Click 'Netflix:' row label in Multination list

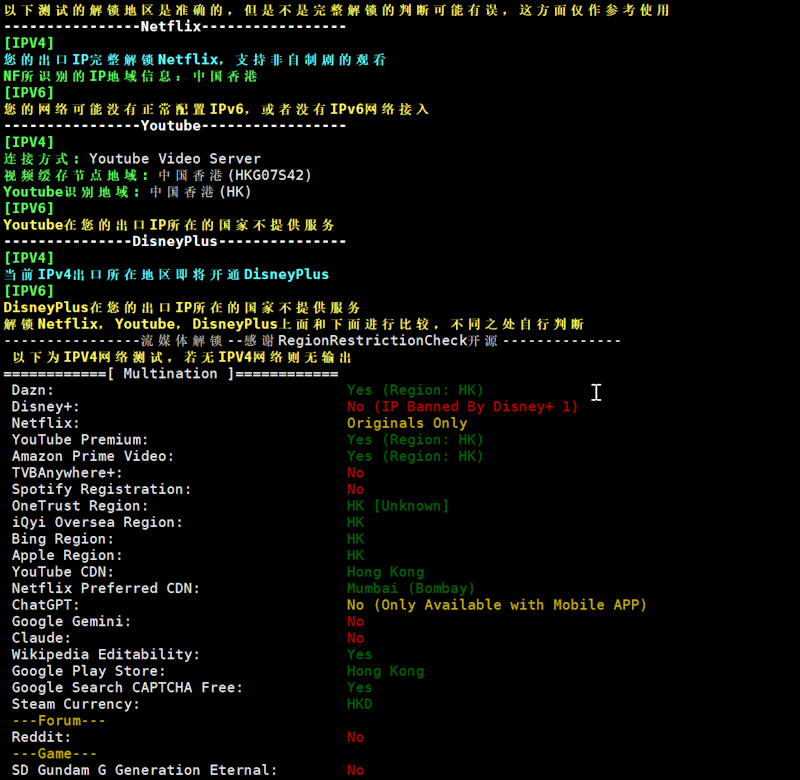point(45,423)
